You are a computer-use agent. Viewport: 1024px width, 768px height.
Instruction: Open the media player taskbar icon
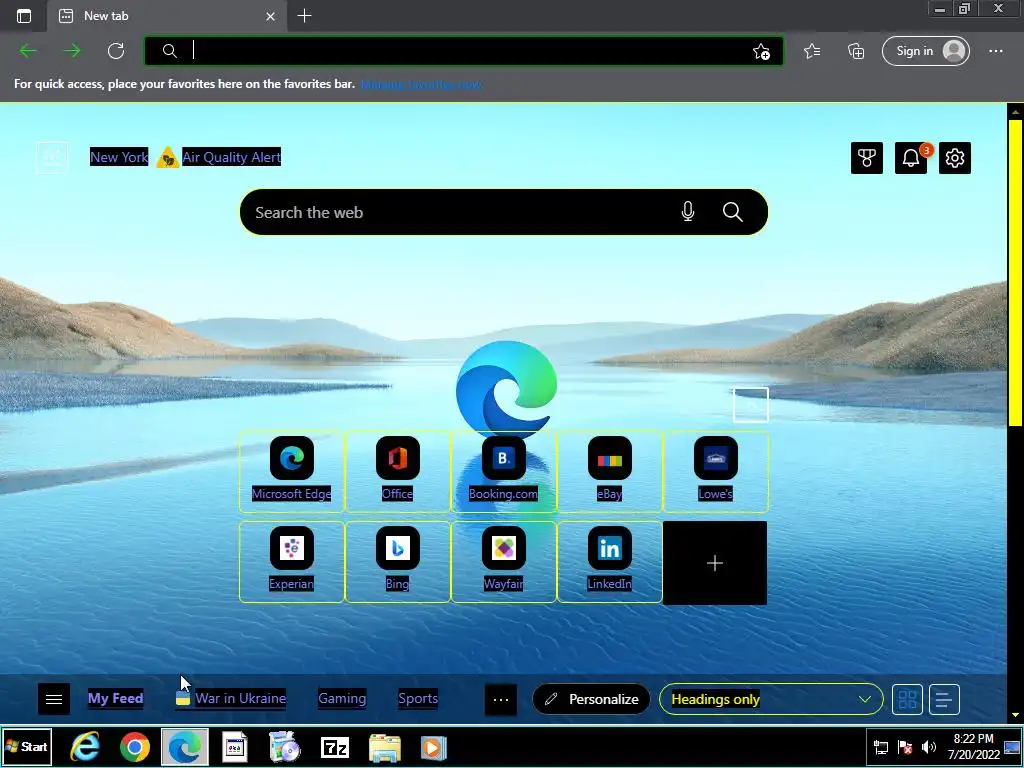pos(433,747)
